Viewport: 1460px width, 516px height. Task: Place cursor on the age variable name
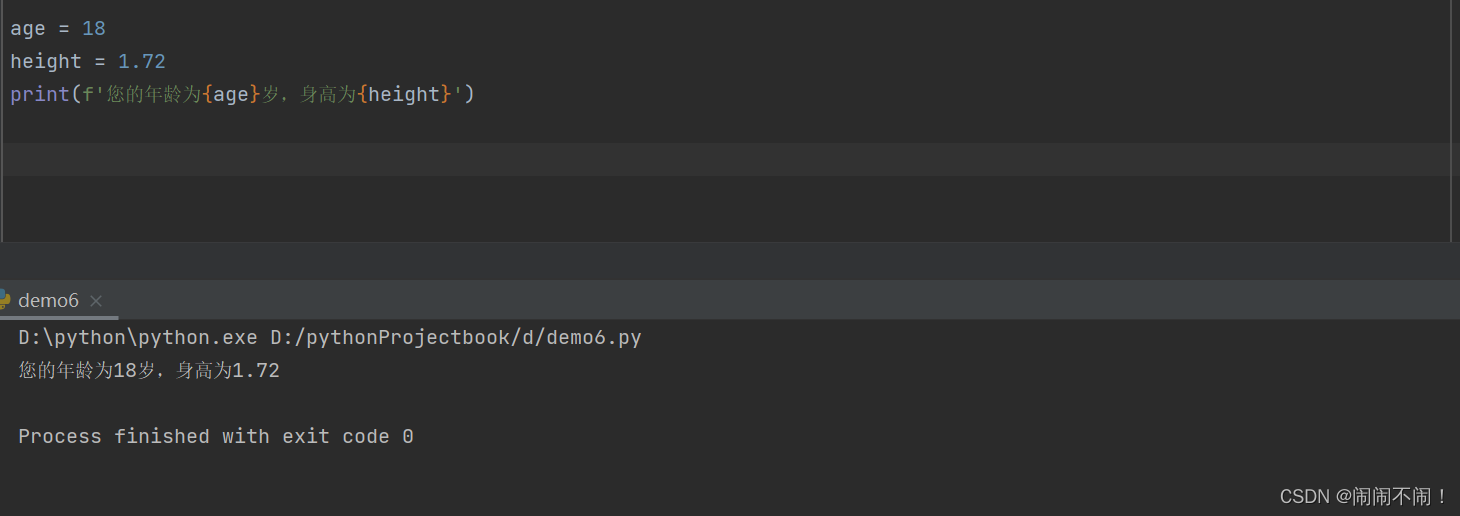pos(28,28)
